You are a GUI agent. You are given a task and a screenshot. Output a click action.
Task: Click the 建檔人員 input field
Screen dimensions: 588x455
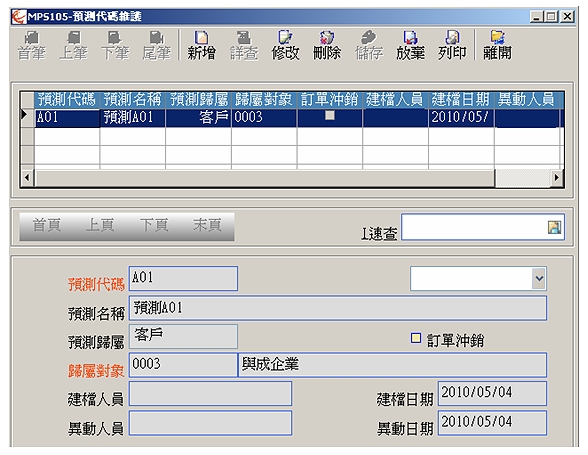pyautogui.click(x=210, y=393)
